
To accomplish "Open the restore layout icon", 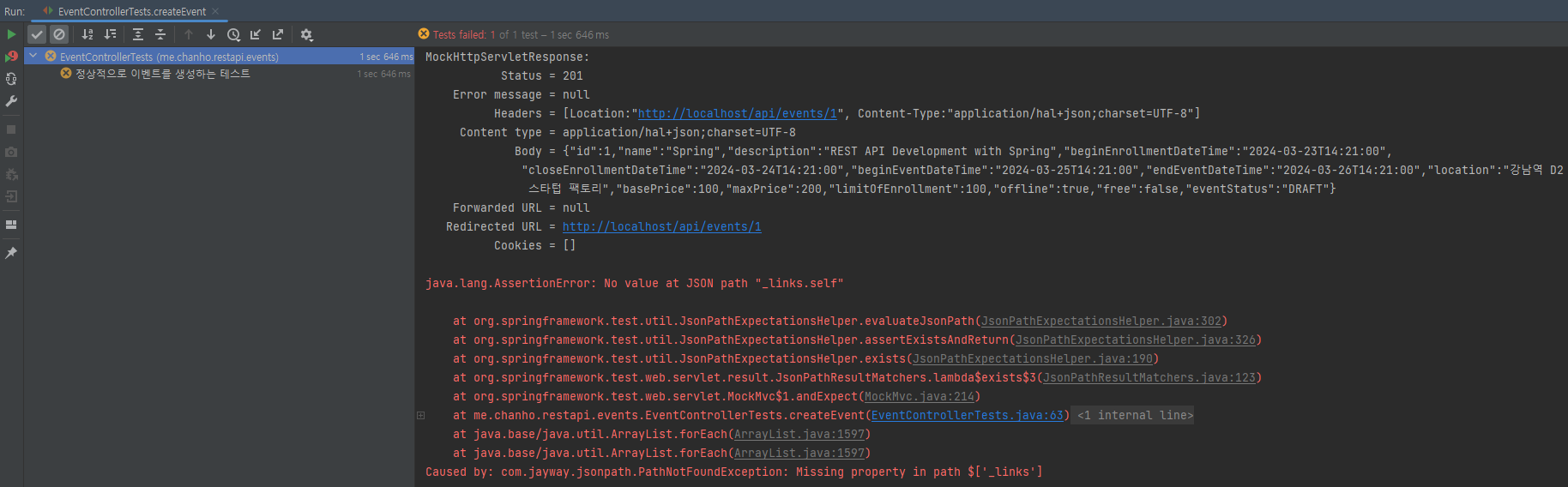I will (11, 225).
